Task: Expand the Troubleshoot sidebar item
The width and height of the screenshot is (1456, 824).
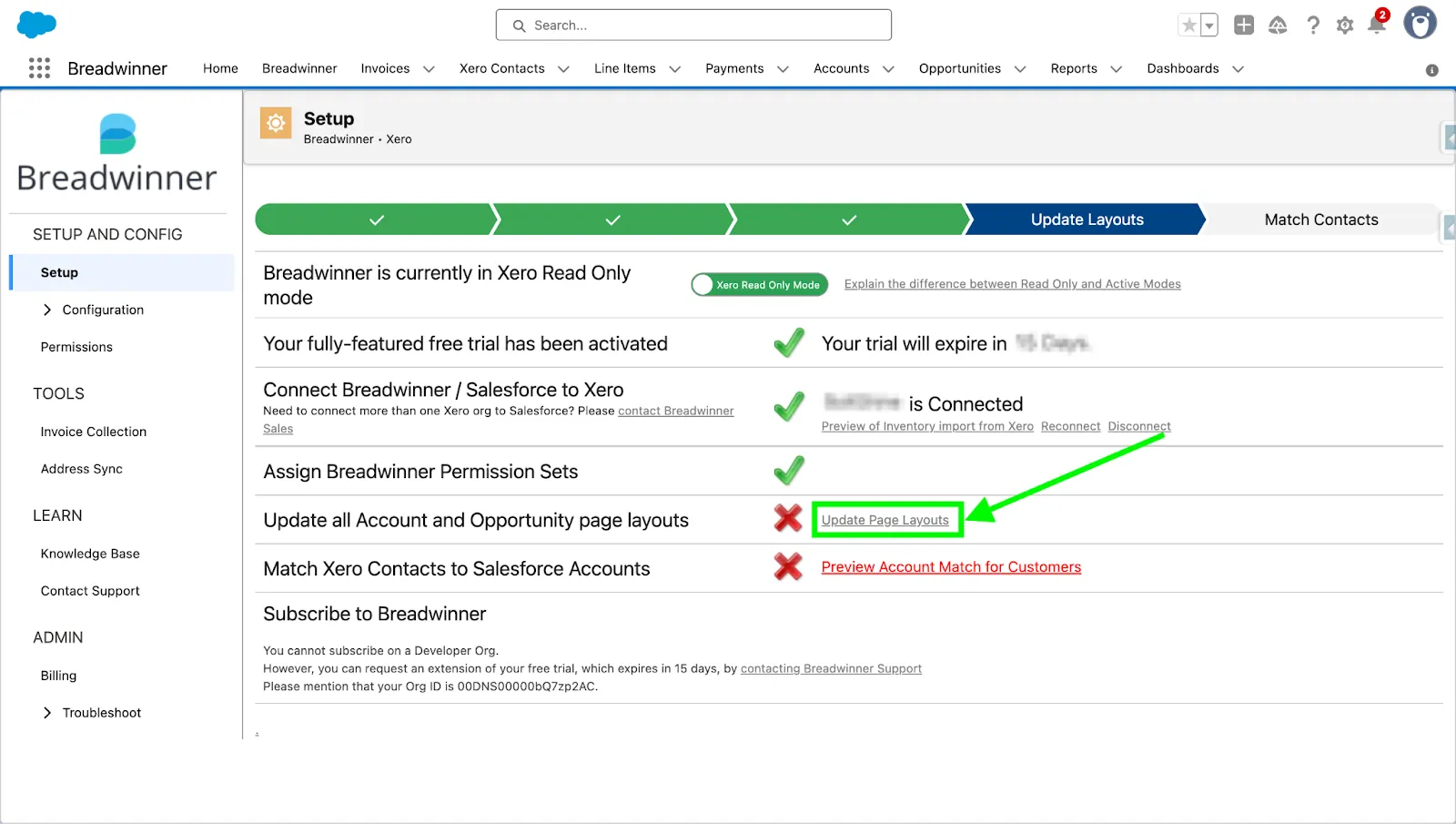Action: click(47, 713)
